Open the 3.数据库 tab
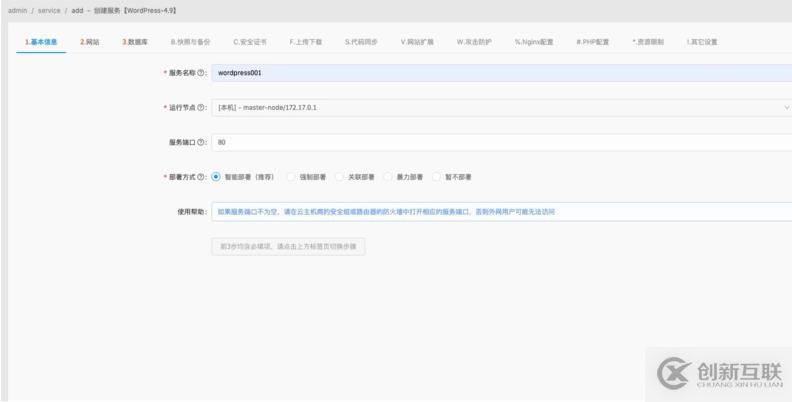Image resolution: width=792 pixels, height=402 pixels. (x=135, y=41)
